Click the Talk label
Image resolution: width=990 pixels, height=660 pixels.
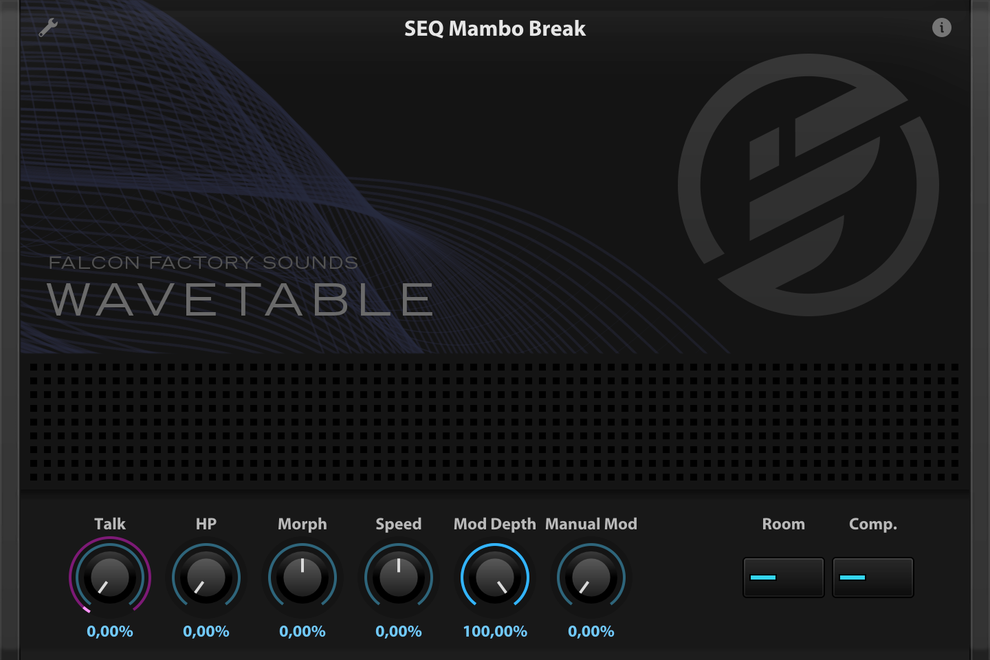coord(110,524)
